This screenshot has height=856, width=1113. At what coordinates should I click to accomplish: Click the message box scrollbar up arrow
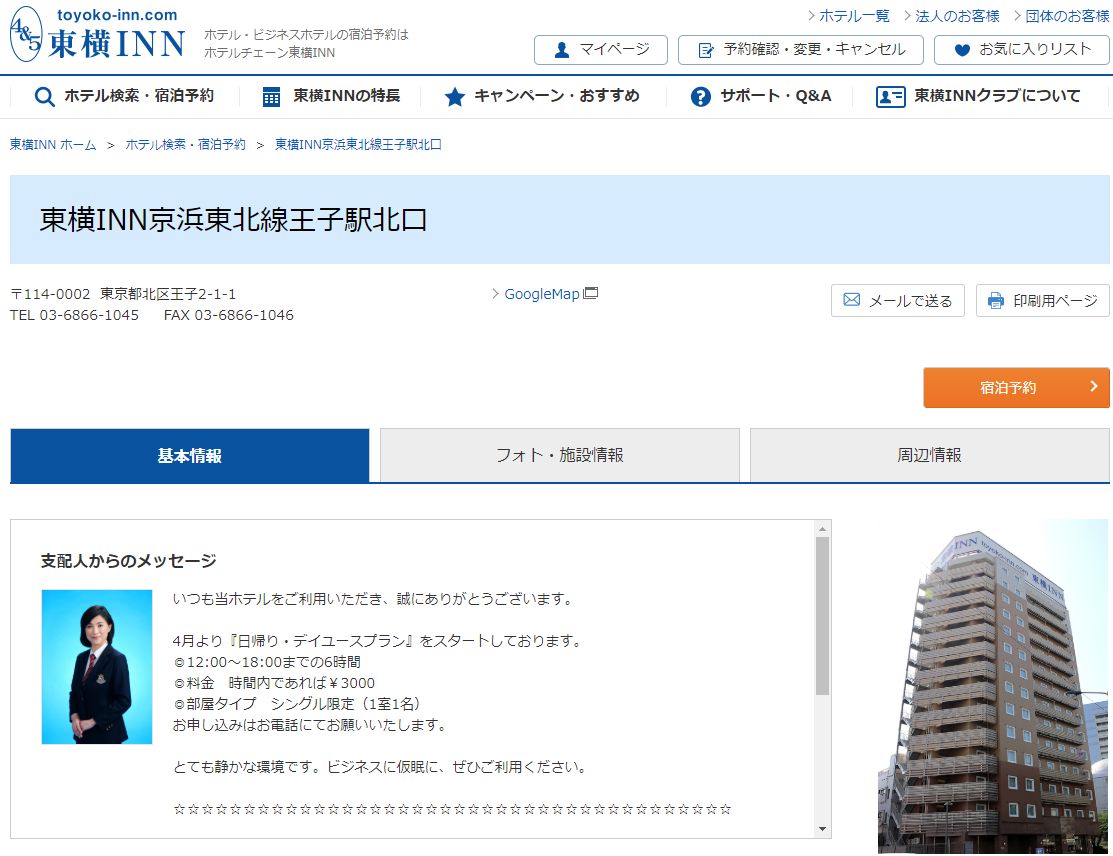[822, 529]
